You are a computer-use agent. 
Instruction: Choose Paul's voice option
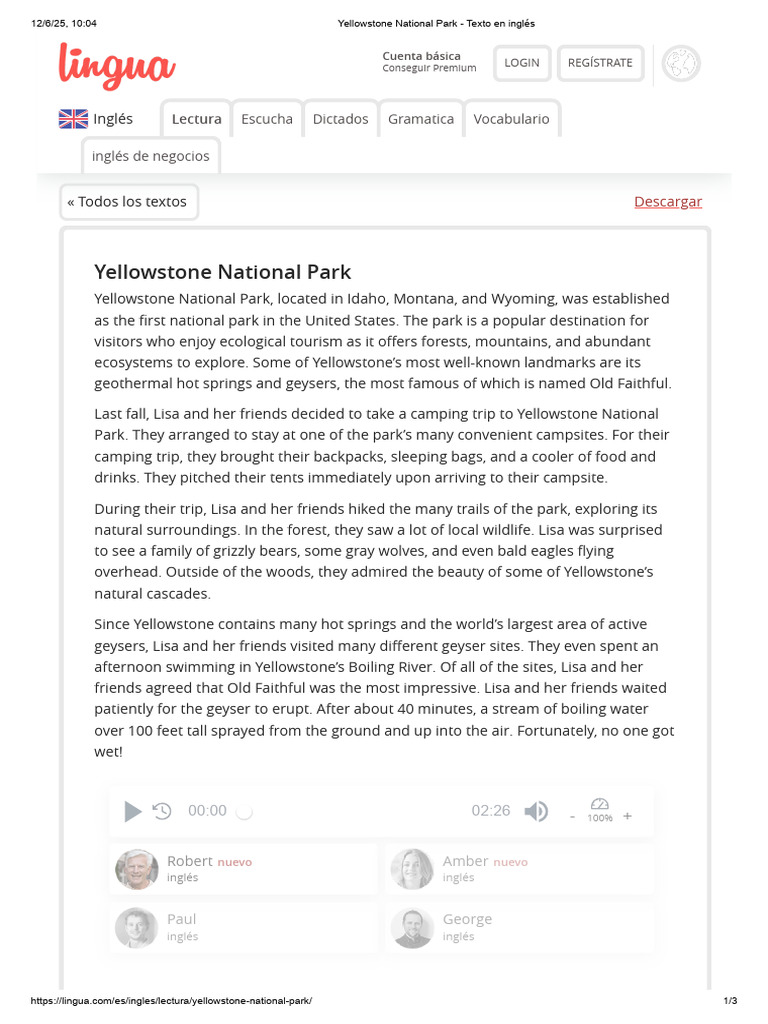(243, 927)
